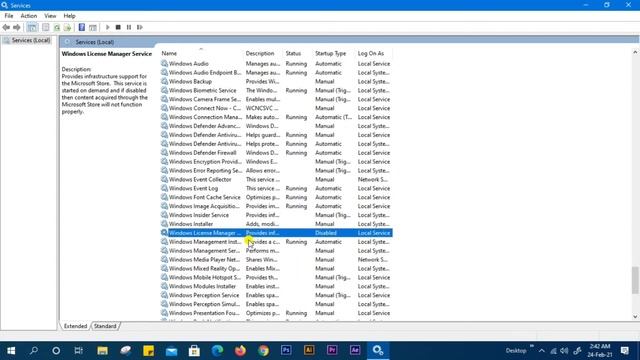640x360 pixels.
Task: Open Illustrator from the taskbar
Action: point(309,350)
